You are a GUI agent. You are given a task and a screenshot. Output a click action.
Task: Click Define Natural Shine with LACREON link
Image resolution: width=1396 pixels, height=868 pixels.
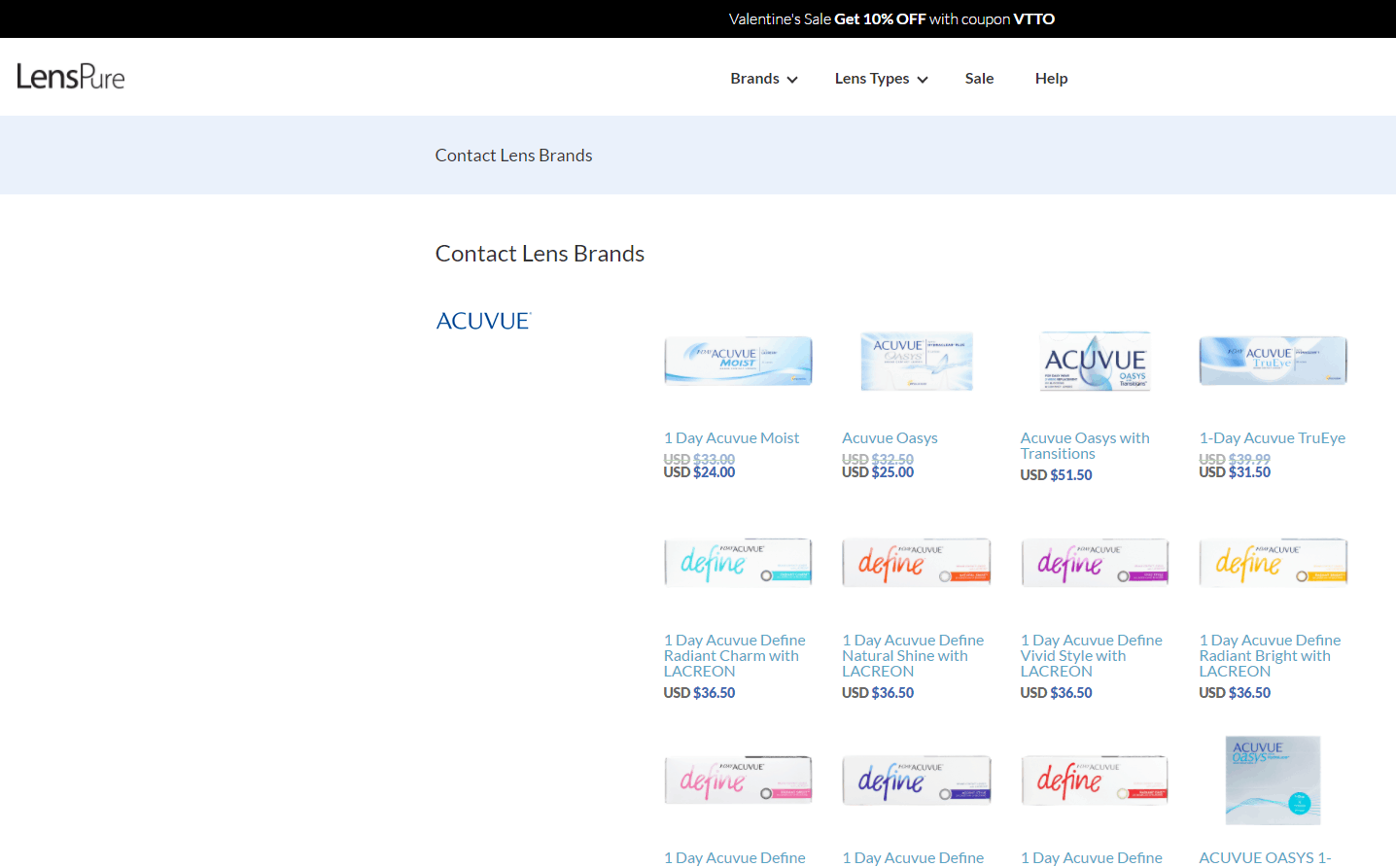click(x=913, y=656)
